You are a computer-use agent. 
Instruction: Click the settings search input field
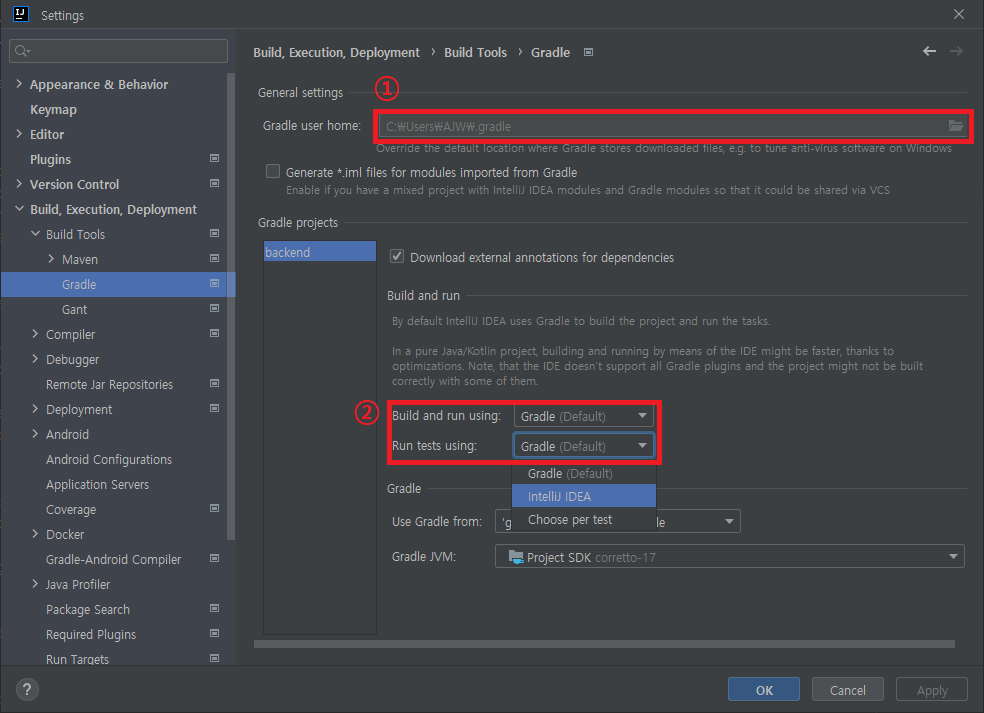[119, 51]
